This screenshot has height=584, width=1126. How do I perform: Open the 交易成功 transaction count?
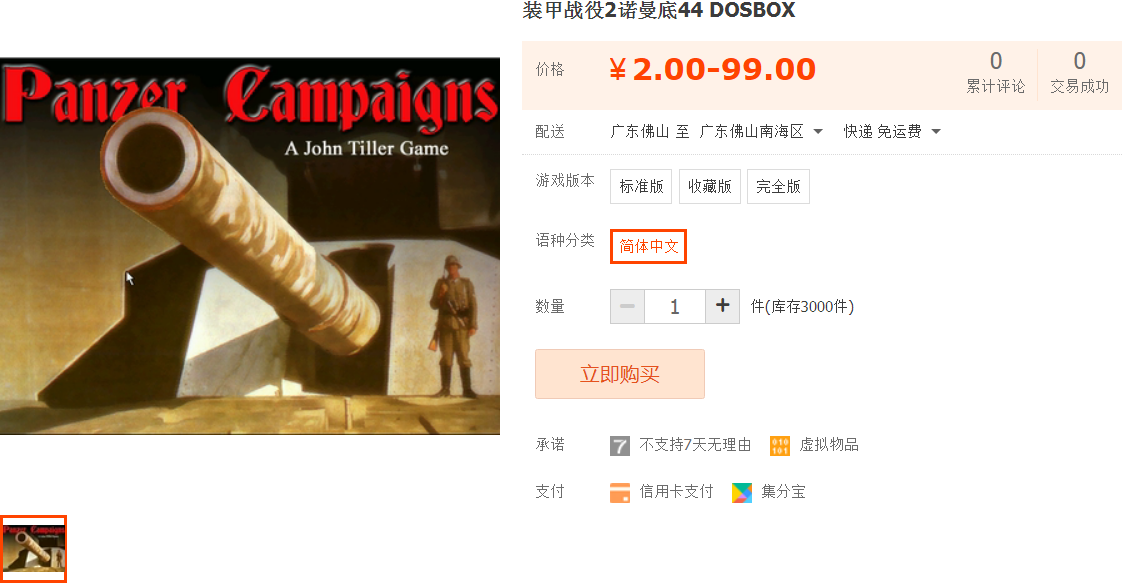(x=1079, y=73)
